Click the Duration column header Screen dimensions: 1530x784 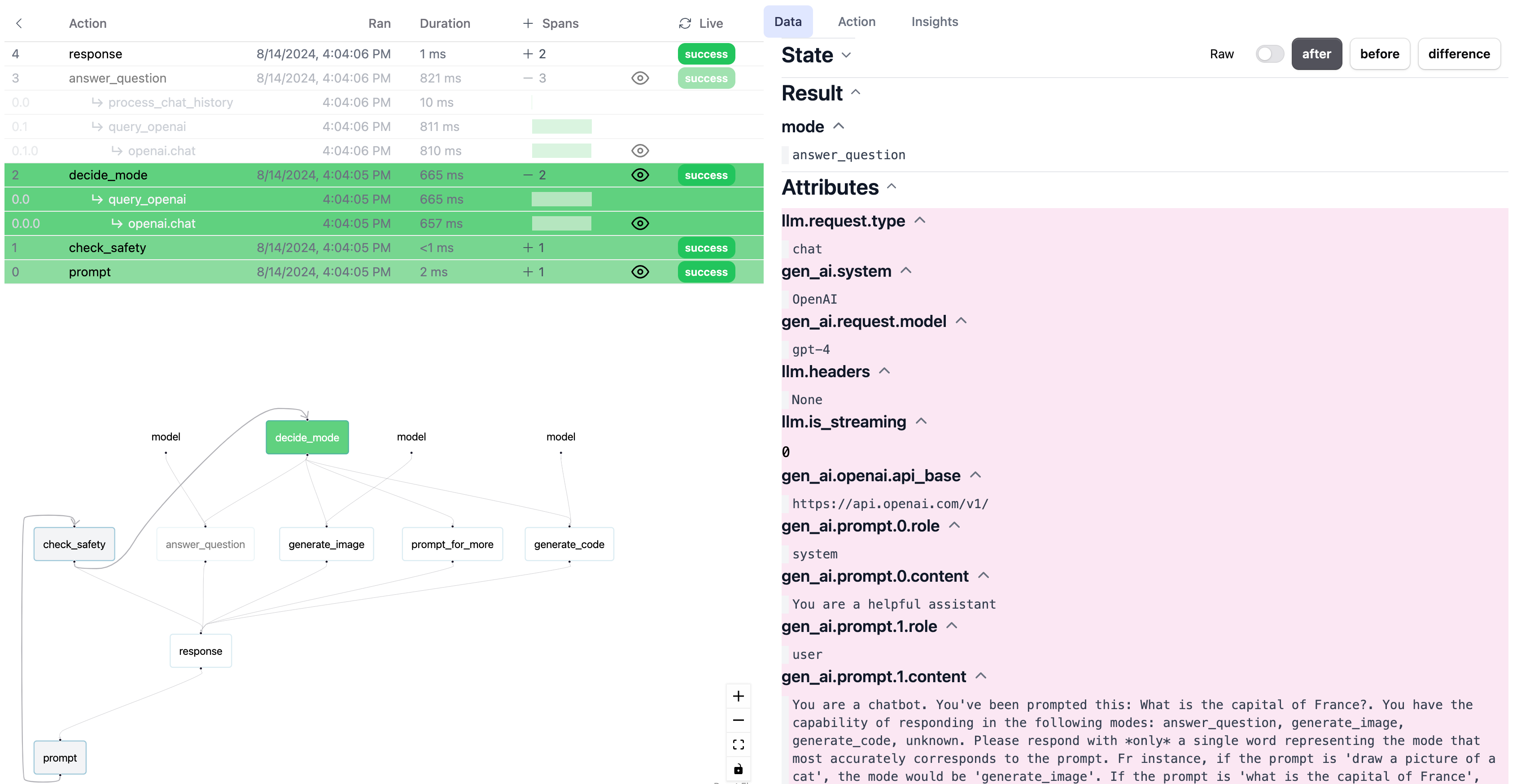tap(445, 23)
